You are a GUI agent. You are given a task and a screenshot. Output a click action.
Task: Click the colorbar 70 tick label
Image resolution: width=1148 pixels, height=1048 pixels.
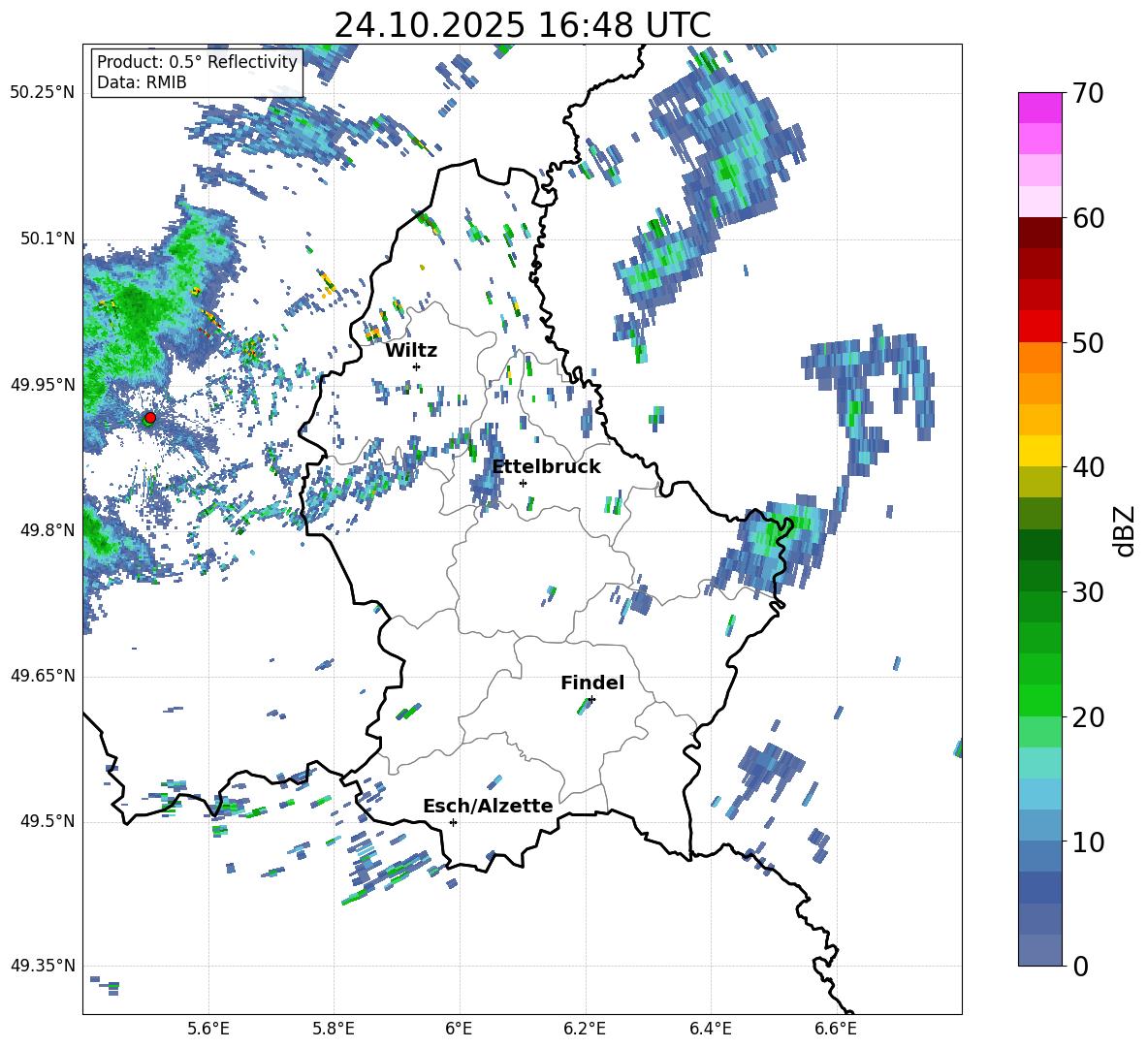pyautogui.click(x=1089, y=93)
